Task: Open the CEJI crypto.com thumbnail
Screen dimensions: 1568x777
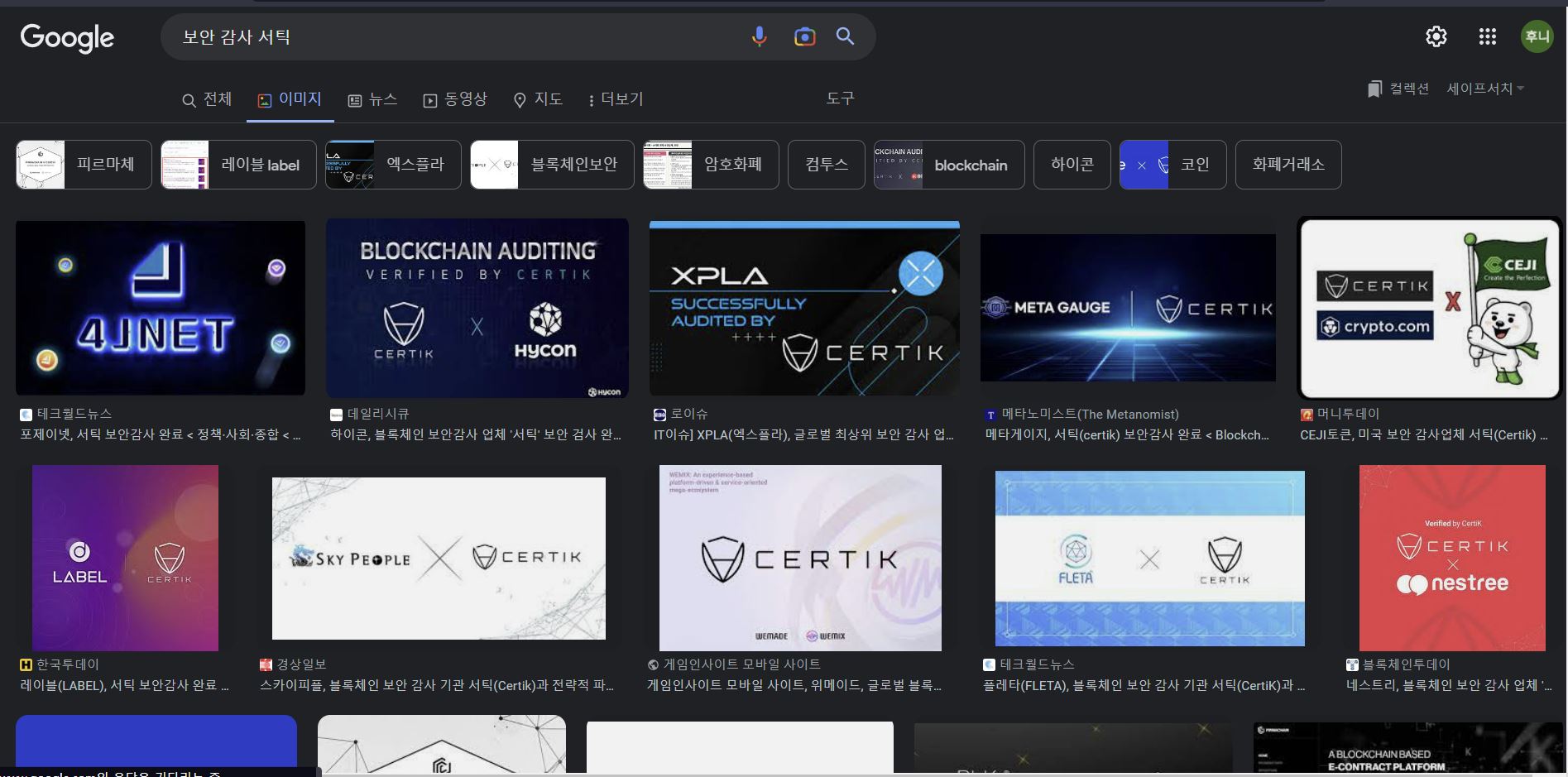Action: (x=1429, y=309)
